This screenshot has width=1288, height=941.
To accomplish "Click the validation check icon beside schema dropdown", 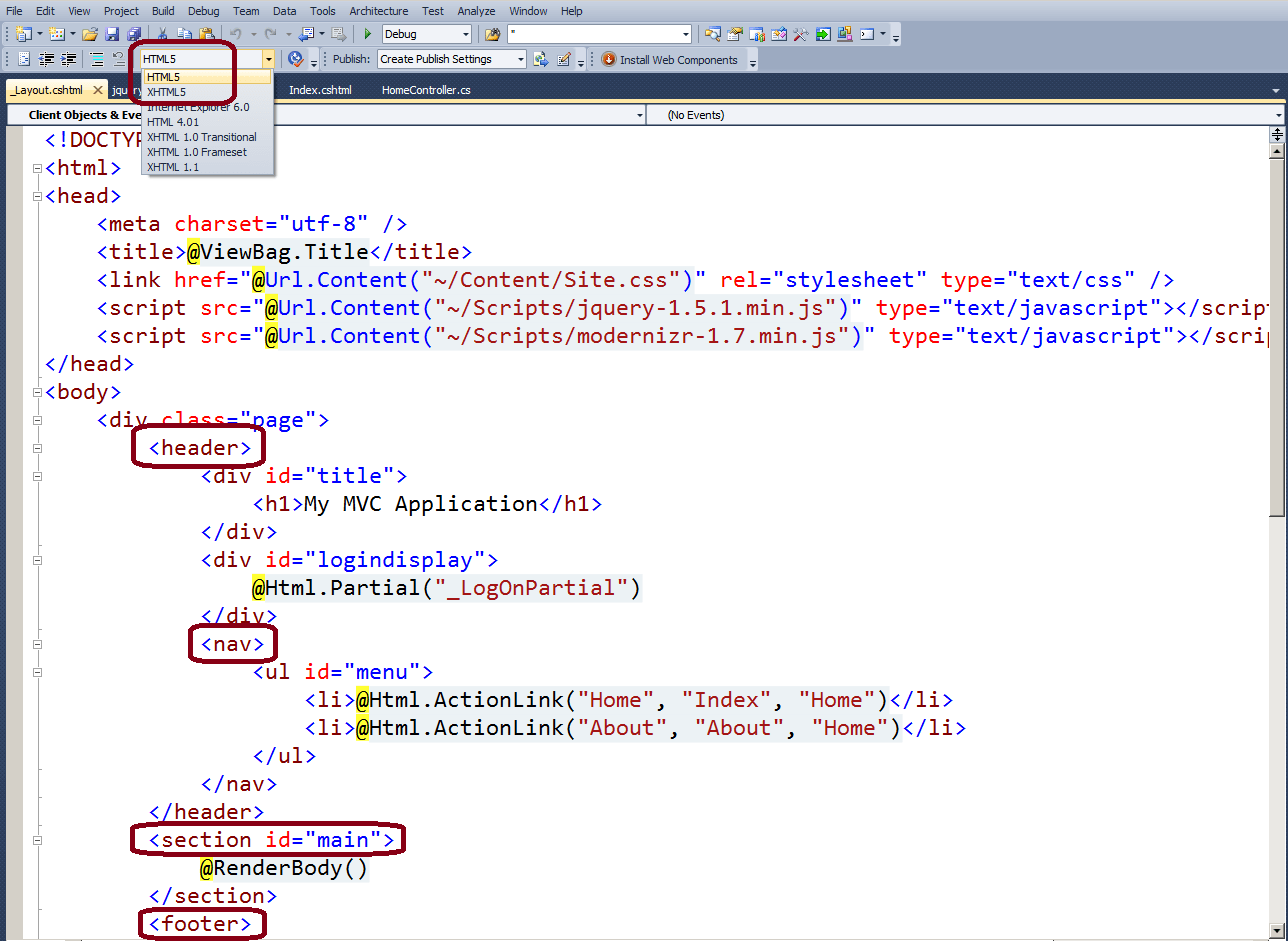I will click(295, 59).
